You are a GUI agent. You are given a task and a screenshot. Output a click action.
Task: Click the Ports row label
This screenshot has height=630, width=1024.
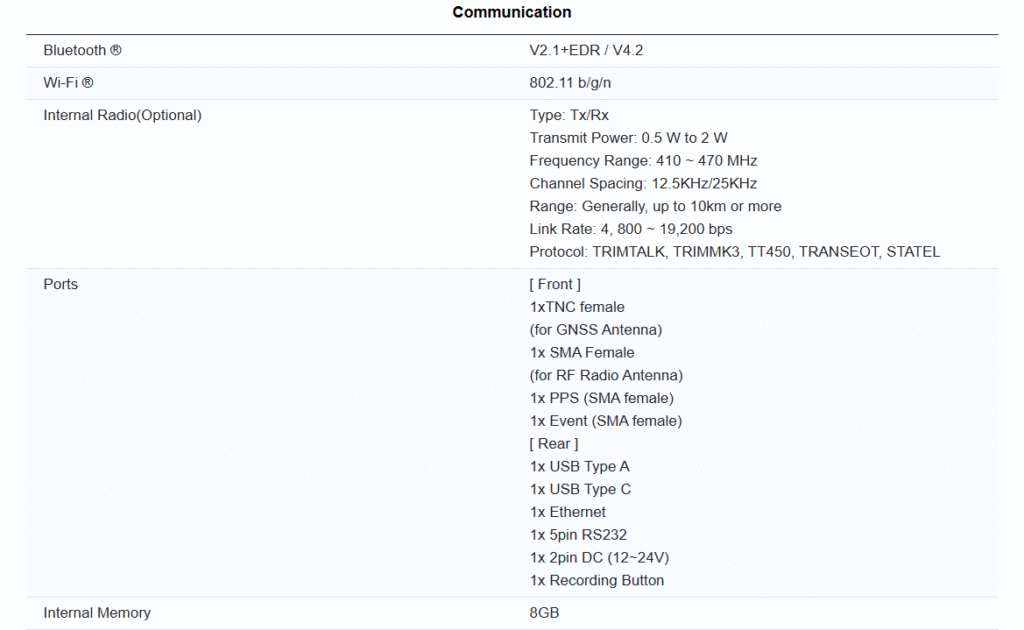(x=60, y=284)
